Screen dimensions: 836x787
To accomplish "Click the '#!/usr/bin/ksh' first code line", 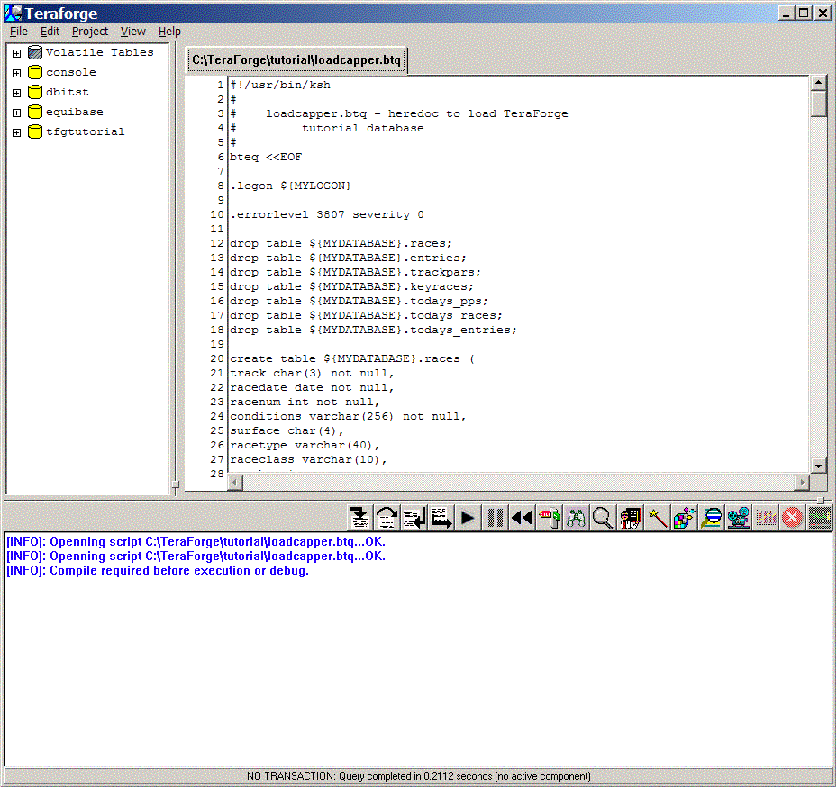I will click(280, 84).
